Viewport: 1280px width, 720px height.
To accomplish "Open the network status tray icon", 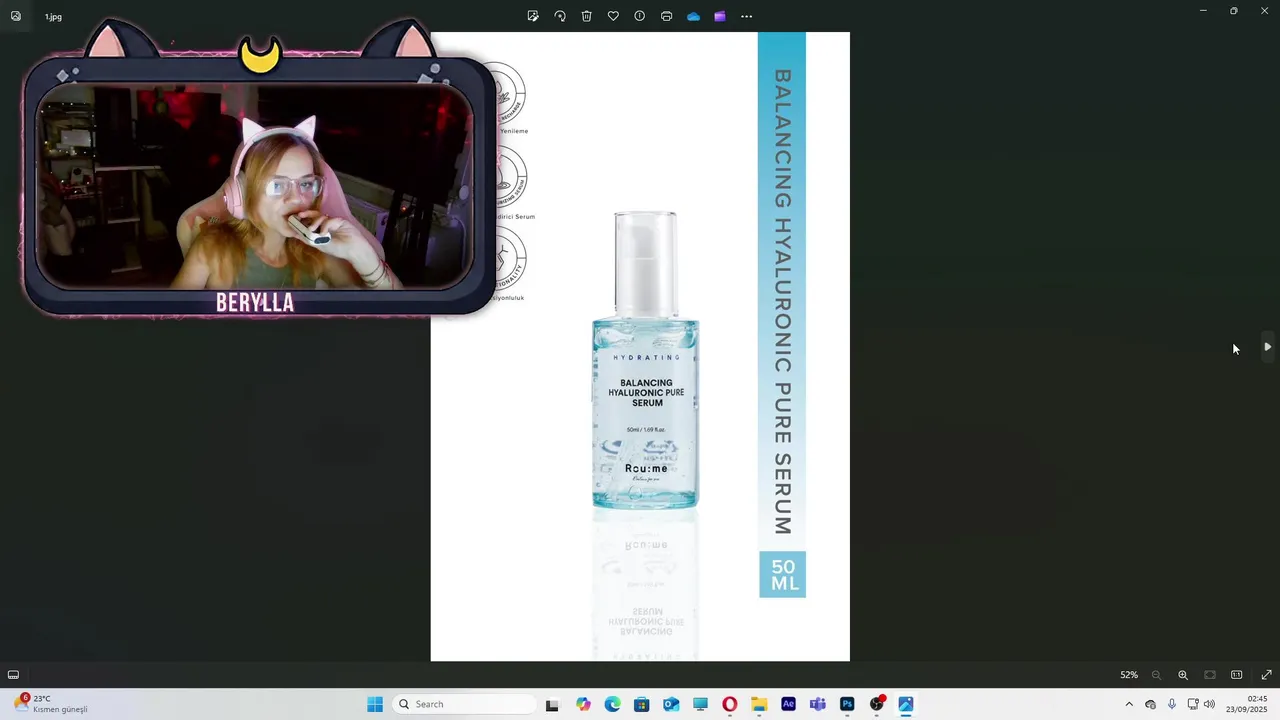I will click(1193, 704).
